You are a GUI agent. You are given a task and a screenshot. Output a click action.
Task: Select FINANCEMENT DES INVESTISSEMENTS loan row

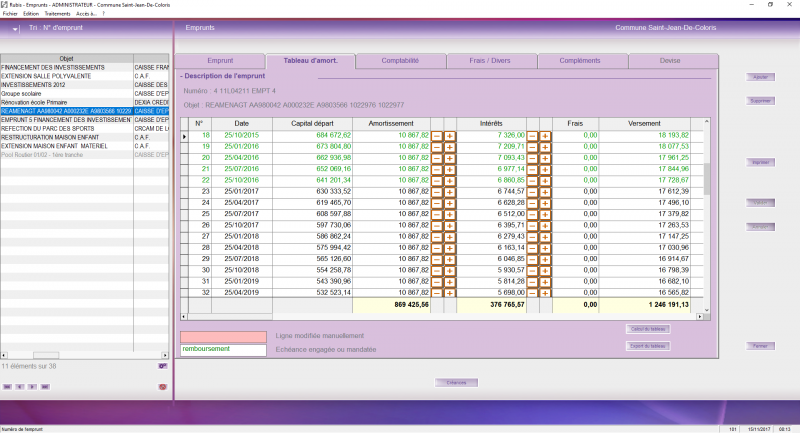click(x=84, y=67)
